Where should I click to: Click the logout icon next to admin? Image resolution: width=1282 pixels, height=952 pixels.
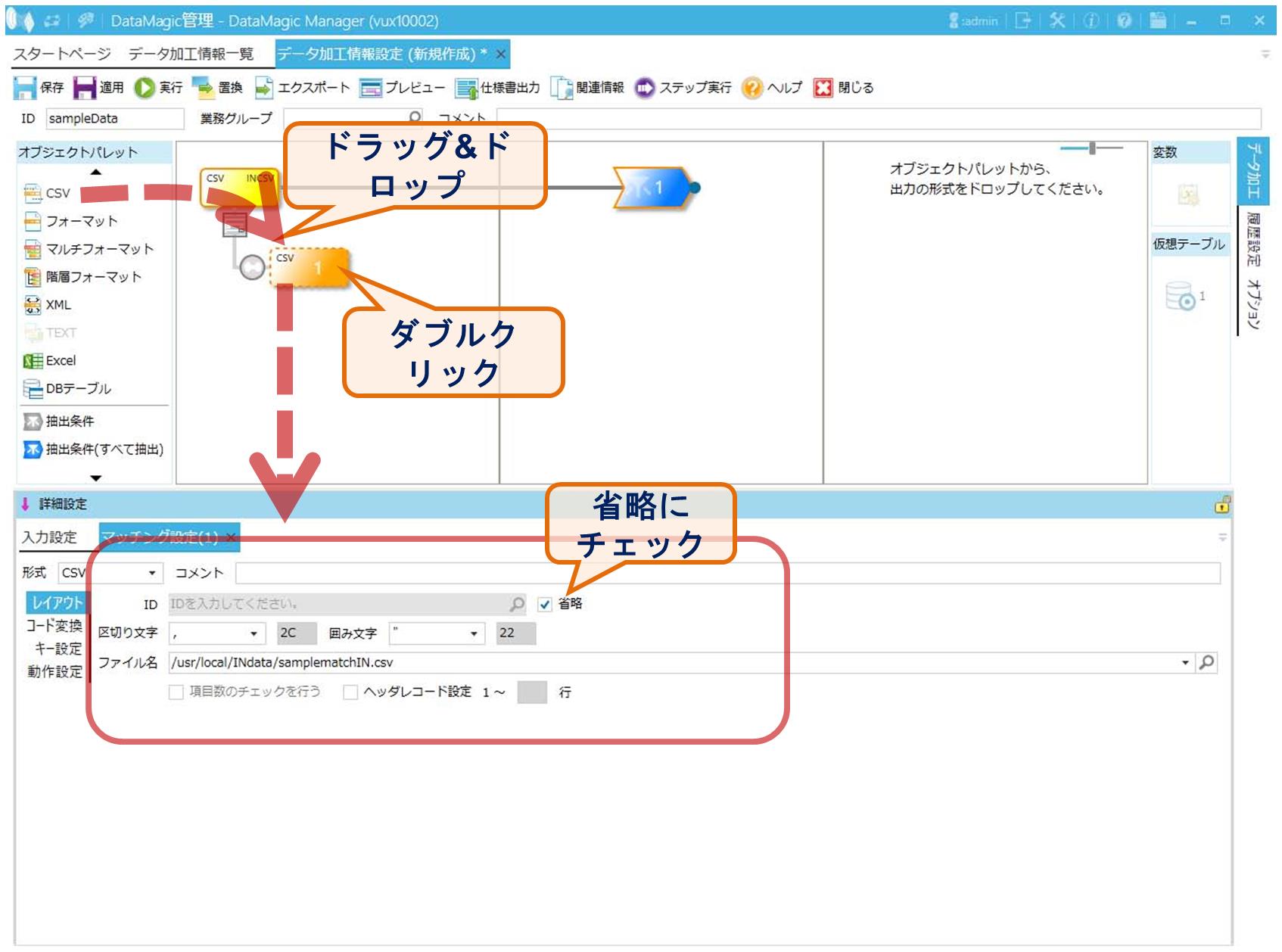(1023, 21)
